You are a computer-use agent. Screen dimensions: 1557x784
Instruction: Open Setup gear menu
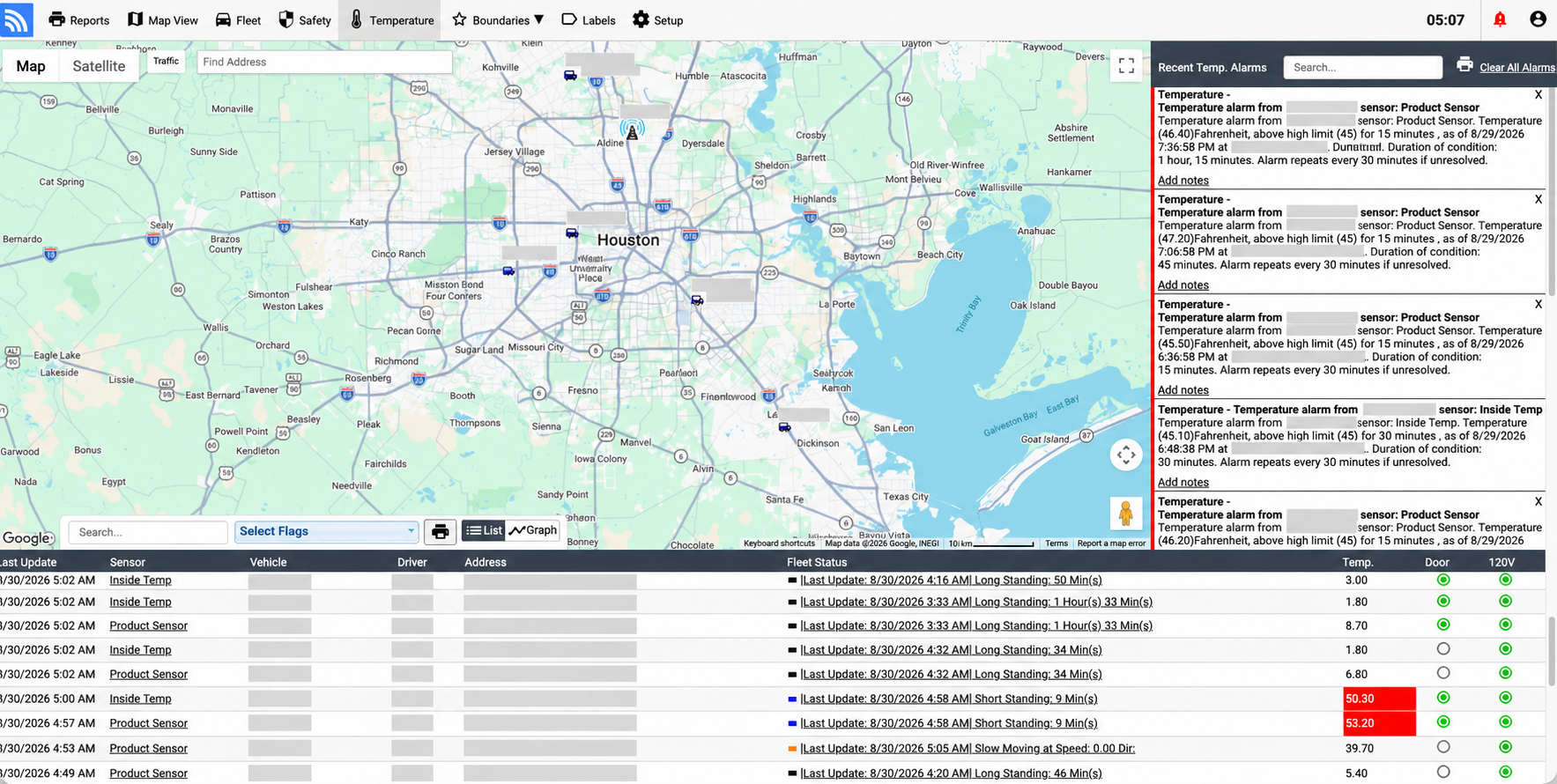coord(658,19)
